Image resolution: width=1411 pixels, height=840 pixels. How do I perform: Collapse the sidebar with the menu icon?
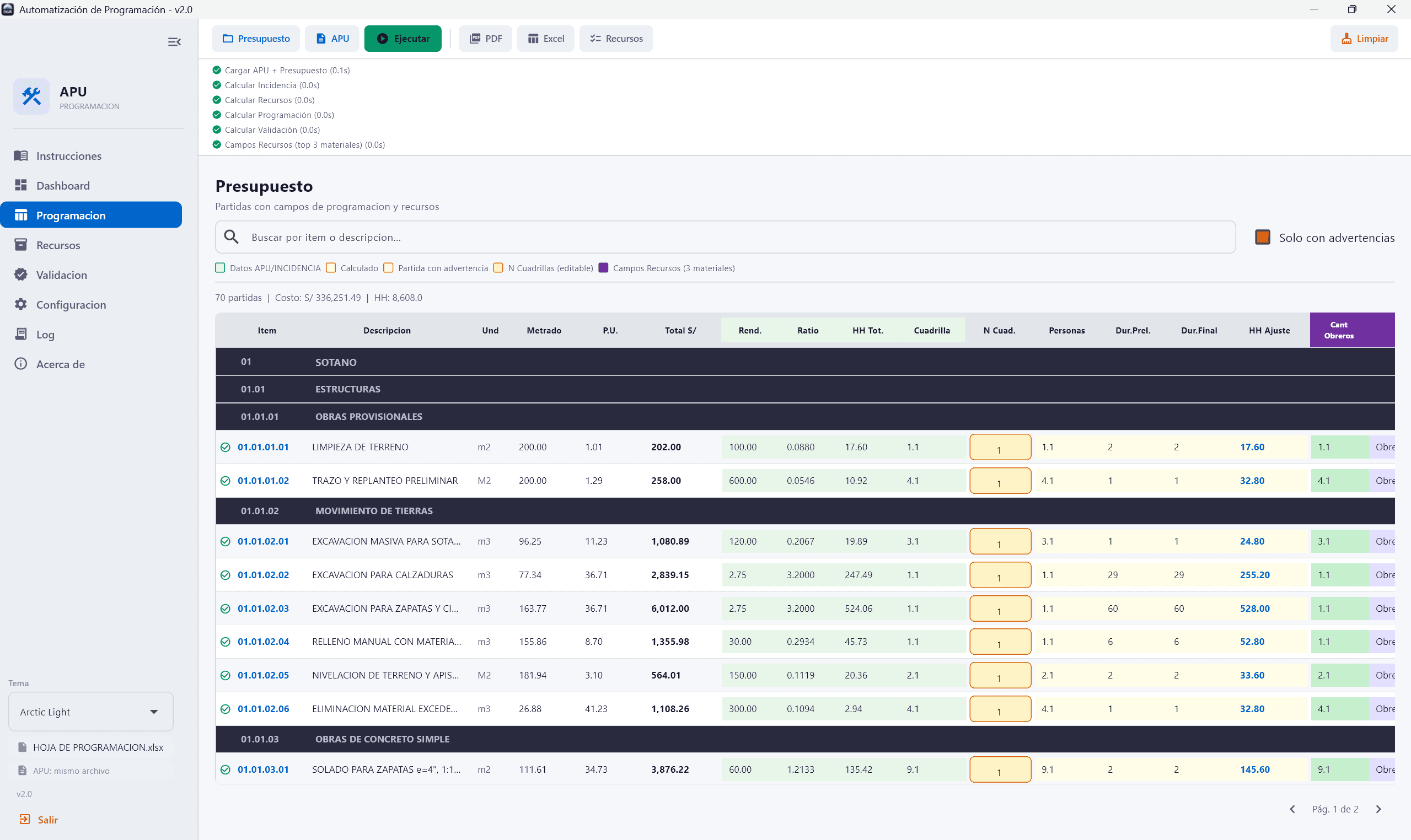point(174,42)
